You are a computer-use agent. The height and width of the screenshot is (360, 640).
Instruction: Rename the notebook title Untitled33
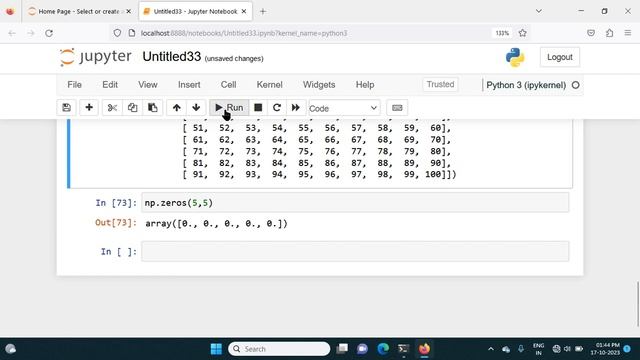(171, 57)
